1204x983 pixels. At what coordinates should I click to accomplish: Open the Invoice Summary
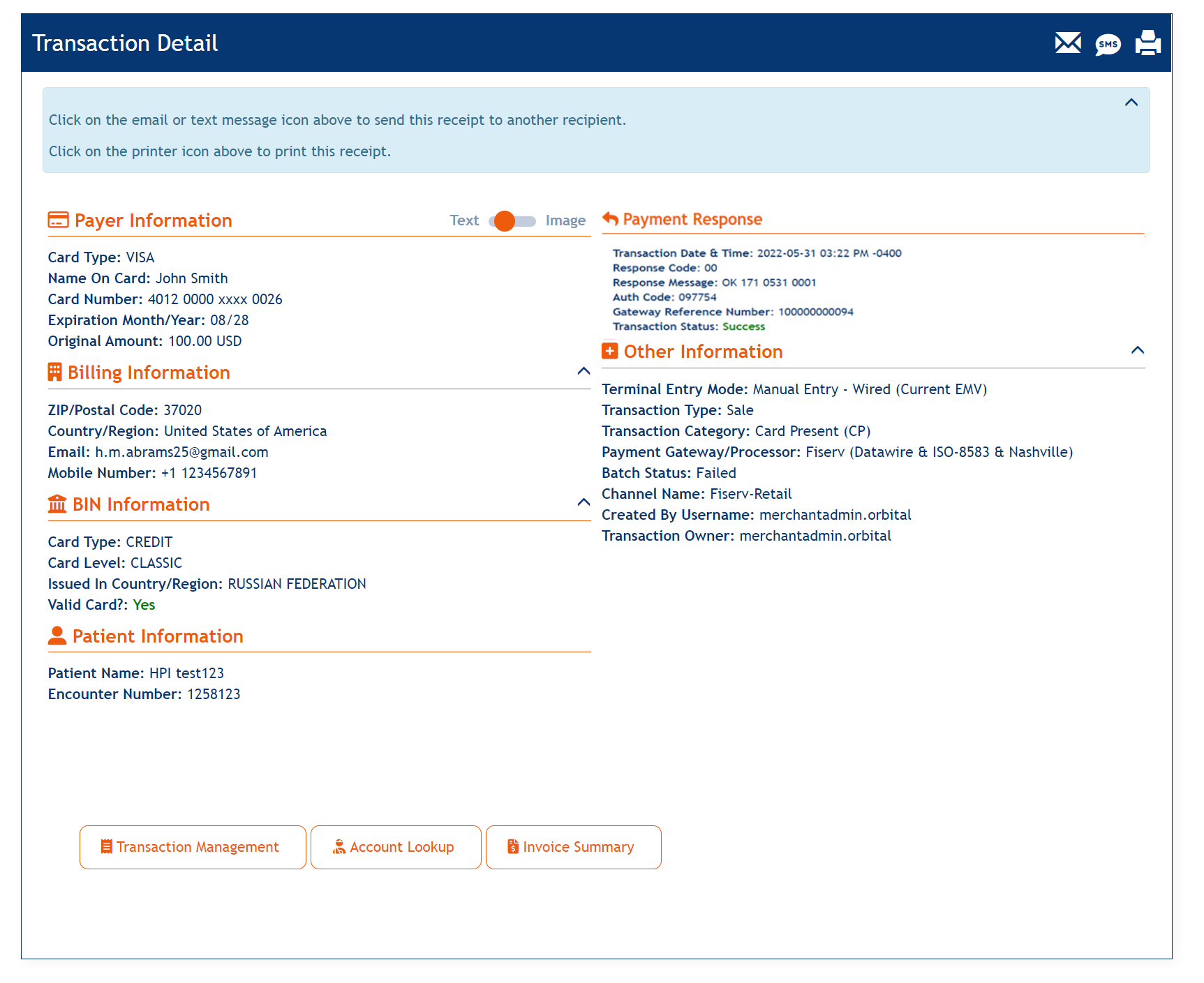[x=573, y=847]
